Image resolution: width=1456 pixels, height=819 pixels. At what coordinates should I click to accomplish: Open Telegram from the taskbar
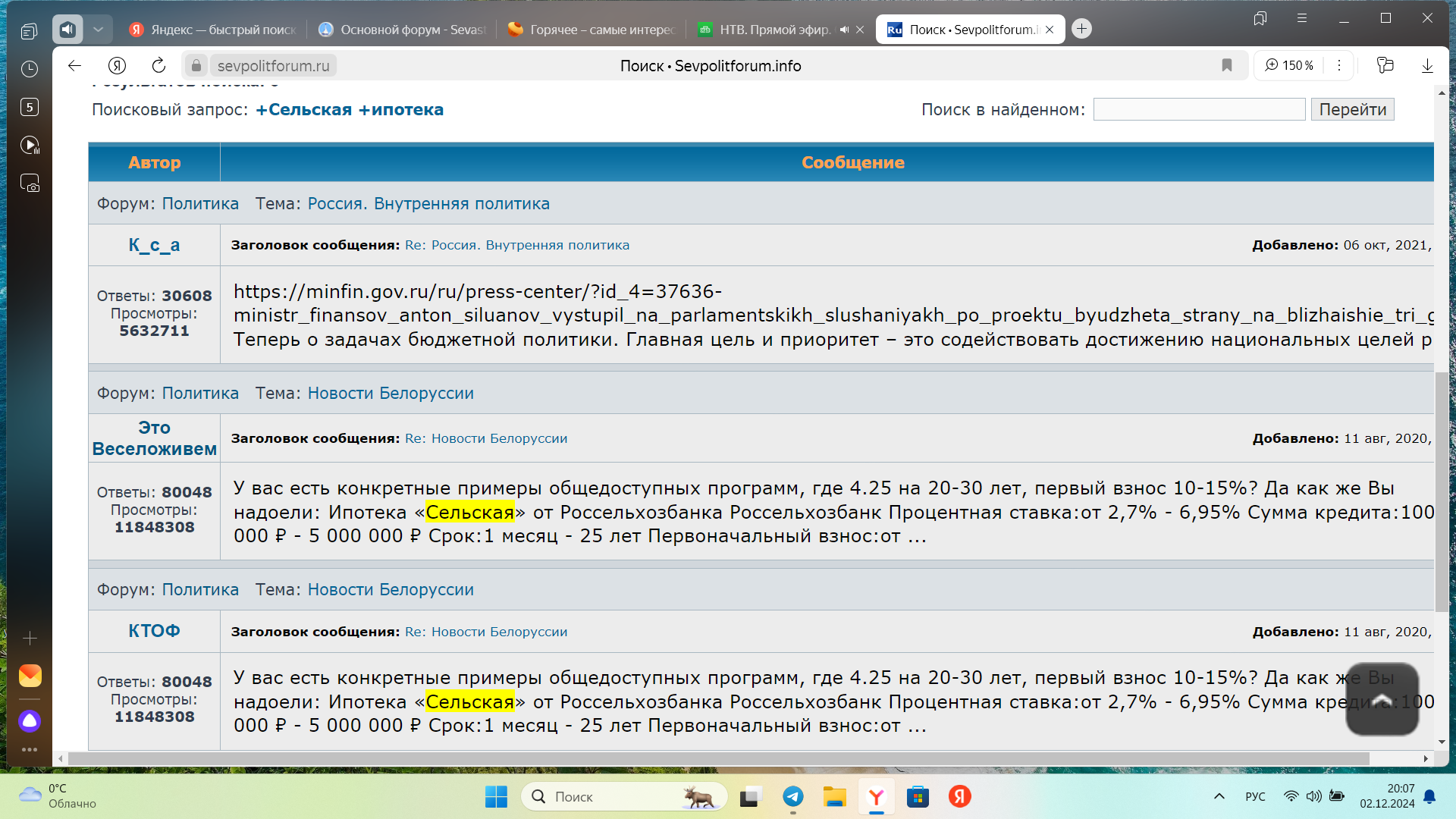pyautogui.click(x=793, y=796)
